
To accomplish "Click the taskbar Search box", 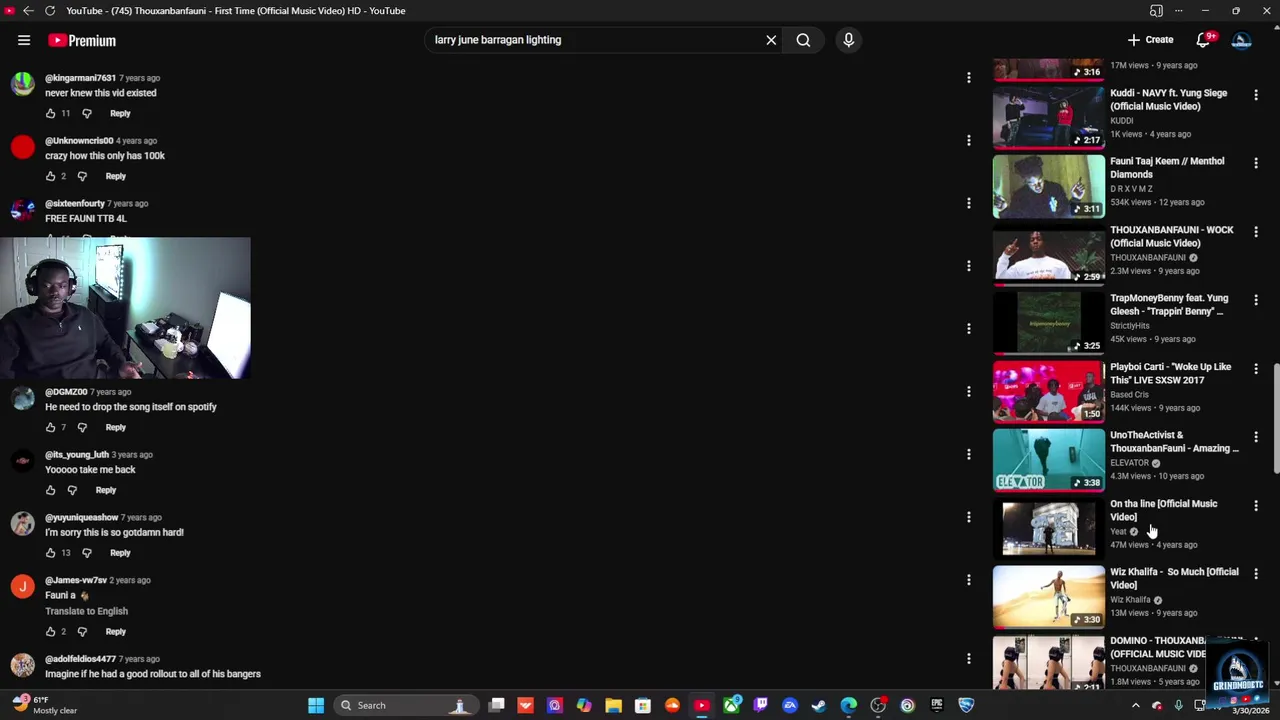I will pos(405,705).
